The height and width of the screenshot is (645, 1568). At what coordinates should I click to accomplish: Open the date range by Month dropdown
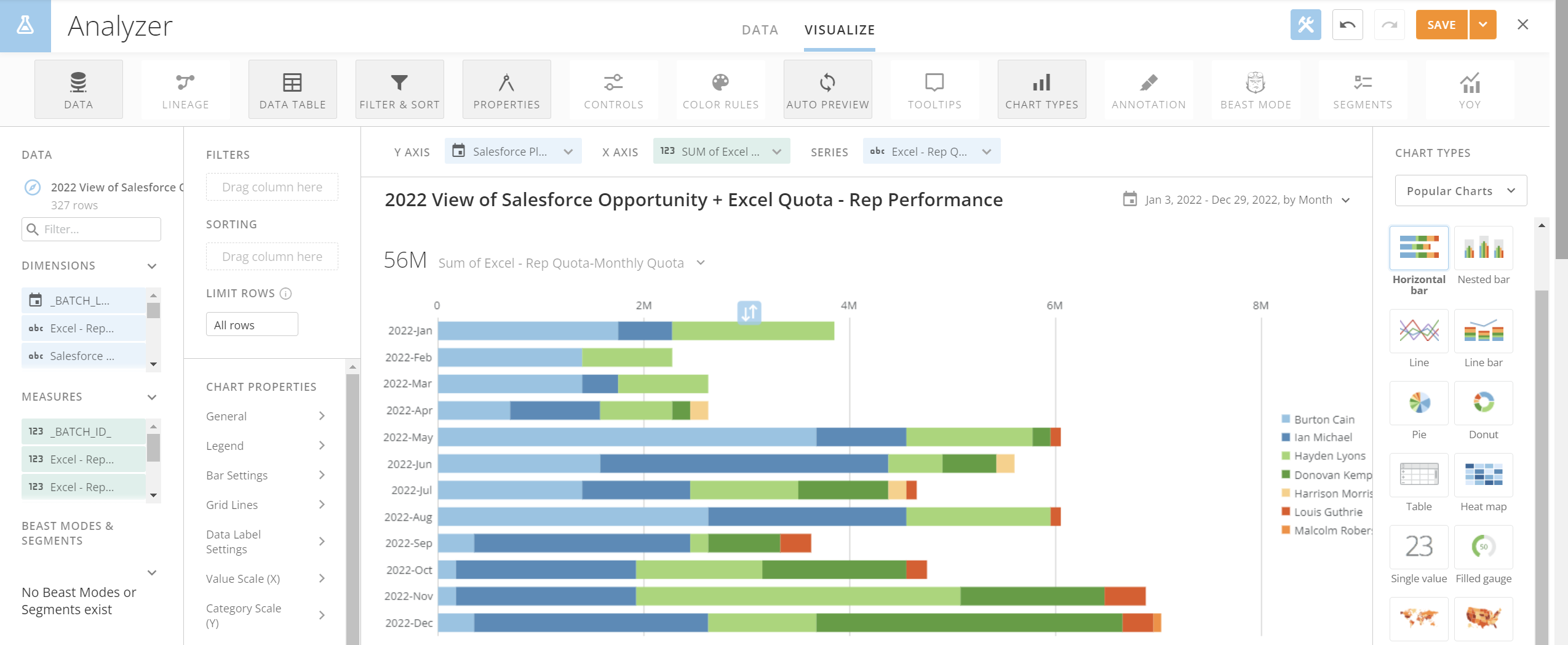click(x=1236, y=199)
